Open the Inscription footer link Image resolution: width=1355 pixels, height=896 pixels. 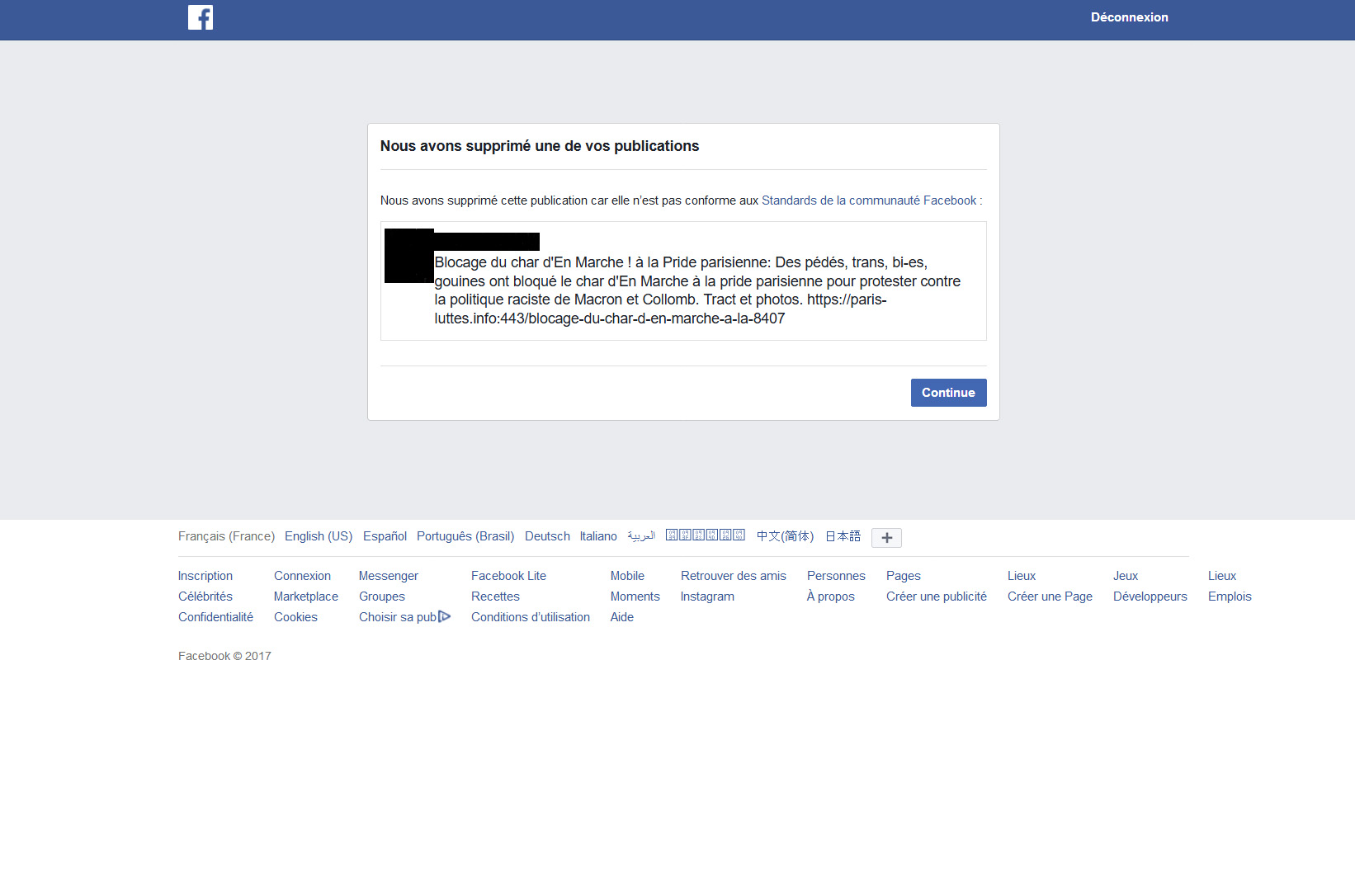pos(205,576)
